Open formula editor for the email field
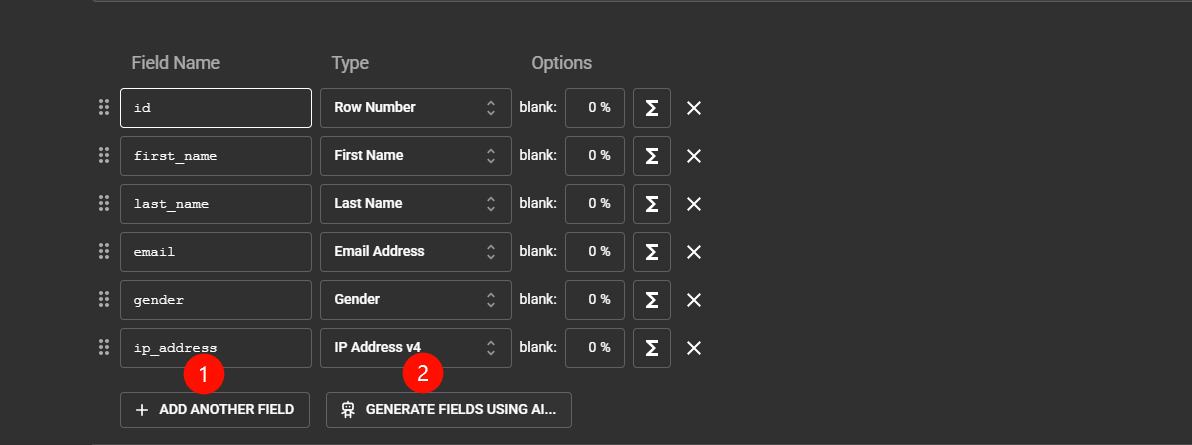The height and width of the screenshot is (445, 1192). pyautogui.click(x=651, y=252)
